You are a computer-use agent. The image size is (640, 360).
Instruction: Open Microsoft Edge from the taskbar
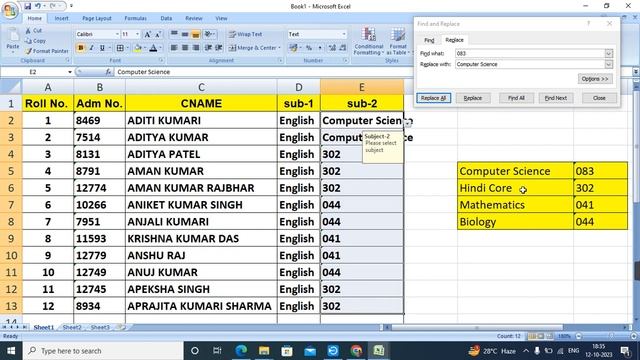(241, 351)
